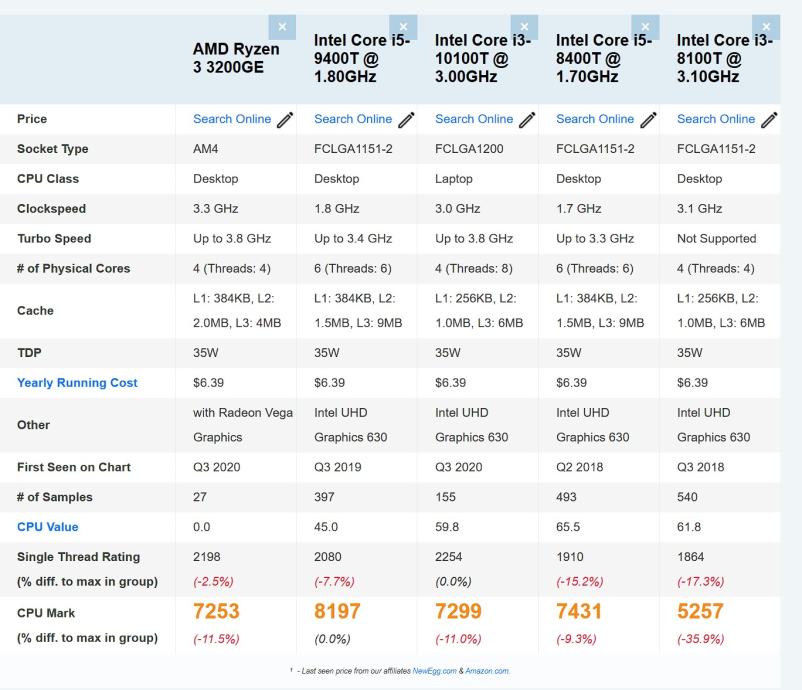
Task: Open Search Online link for i5-9400T
Action: pyautogui.click(x=353, y=119)
